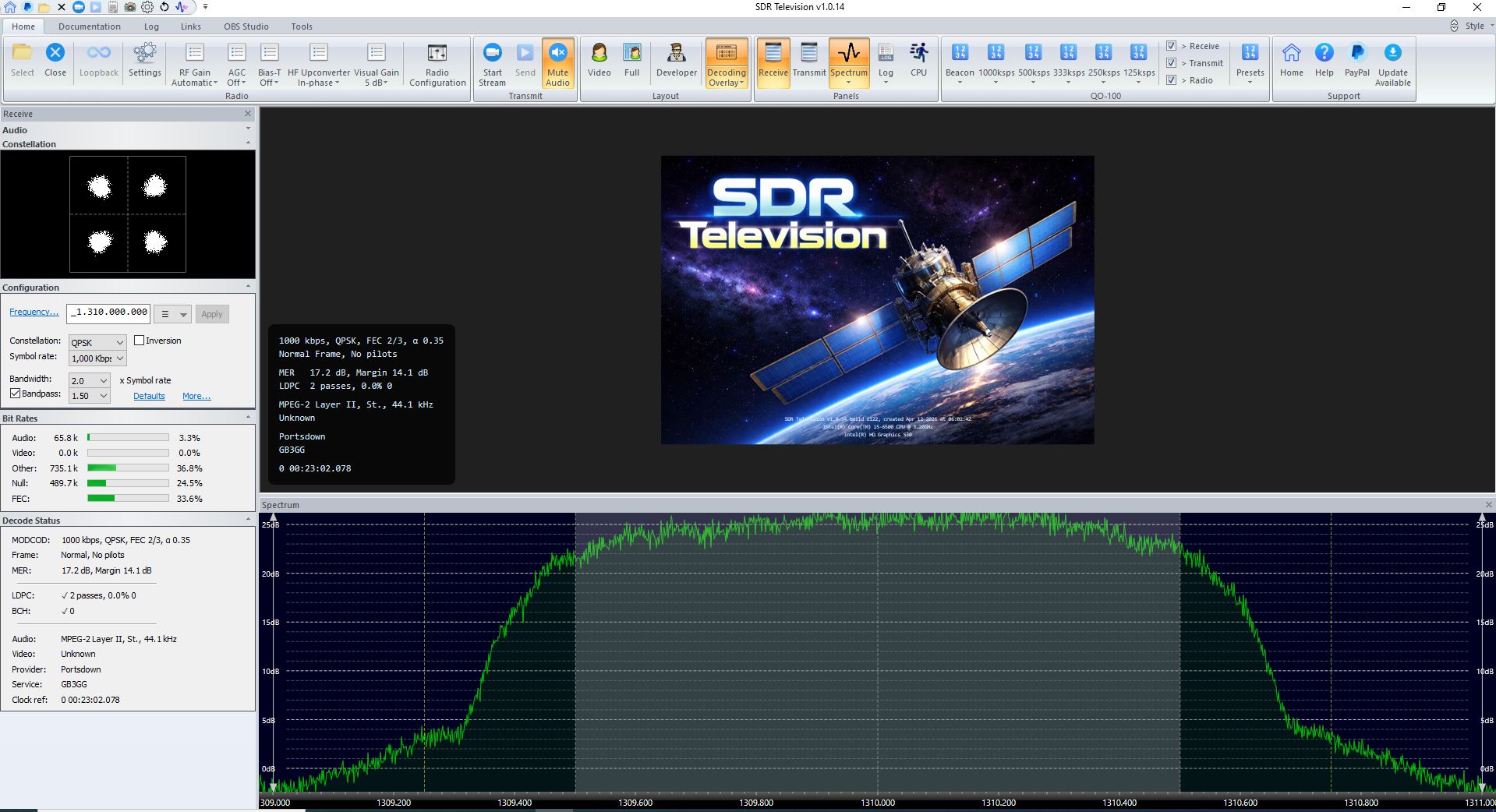Click Update Available icon
The image size is (1496, 812).
[x=1393, y=64]
